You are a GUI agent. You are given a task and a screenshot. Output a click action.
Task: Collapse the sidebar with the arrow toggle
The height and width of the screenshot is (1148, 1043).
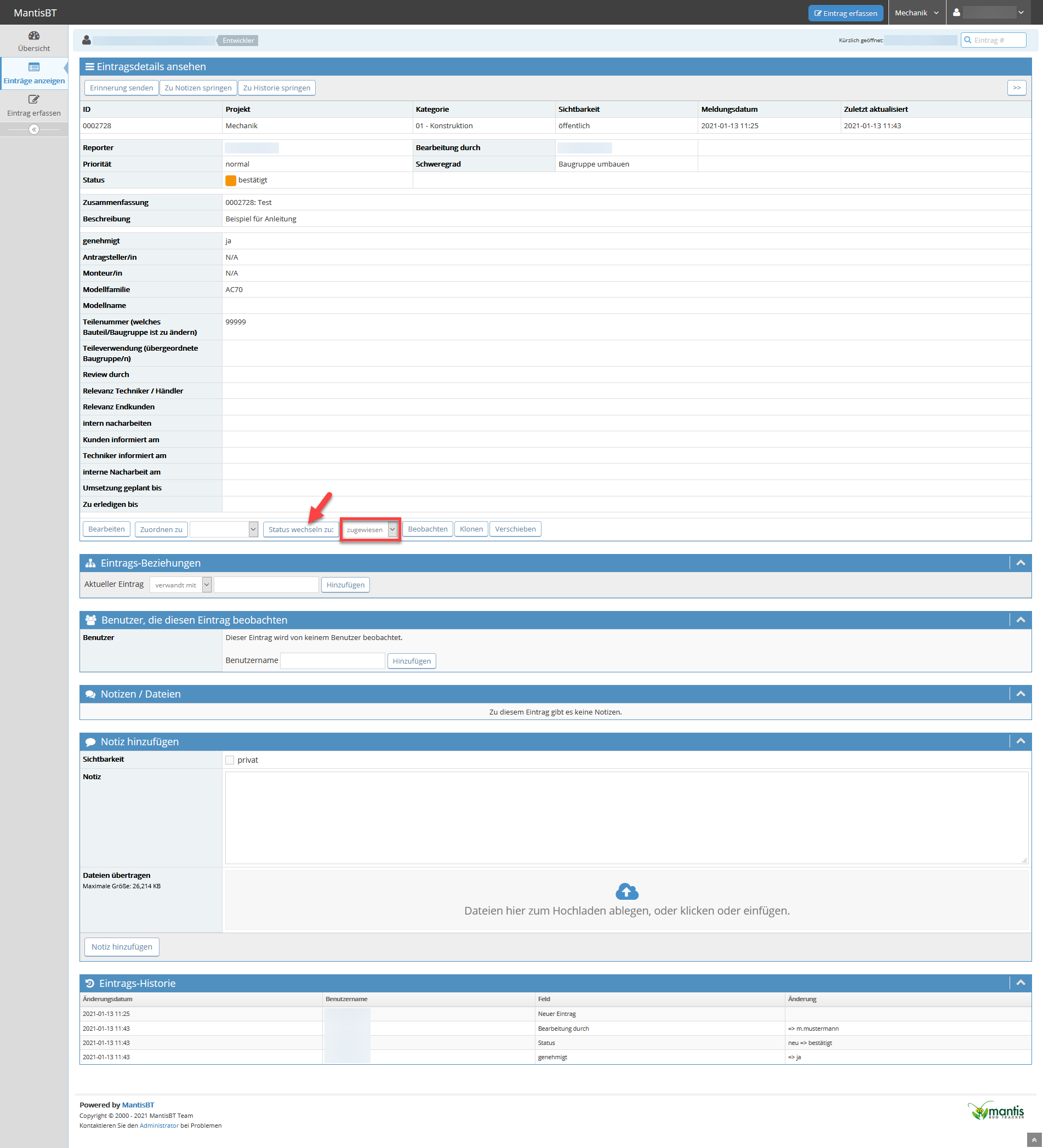[x=33, y=130]
